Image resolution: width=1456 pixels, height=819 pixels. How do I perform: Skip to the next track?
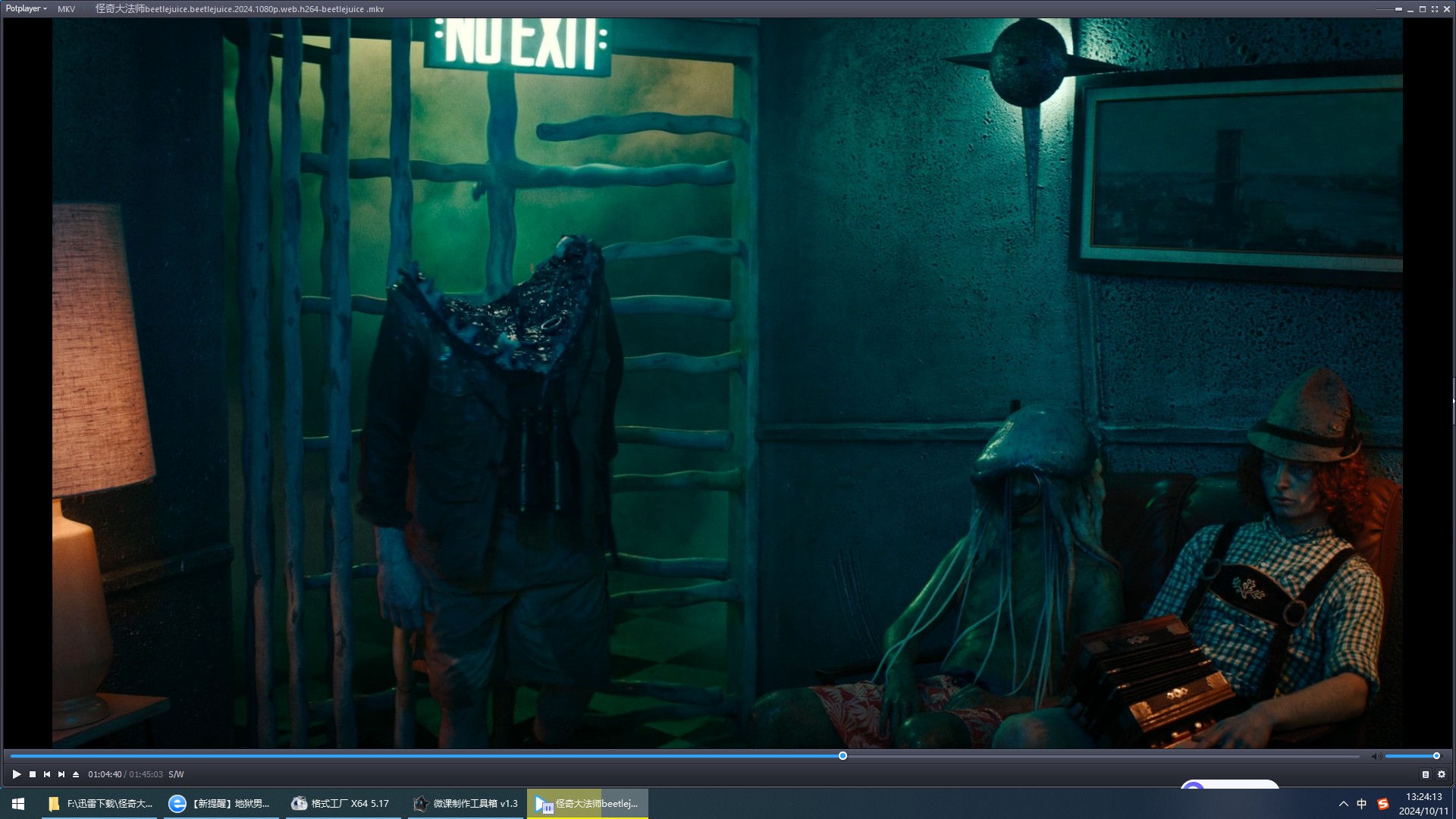coord(61,774)
